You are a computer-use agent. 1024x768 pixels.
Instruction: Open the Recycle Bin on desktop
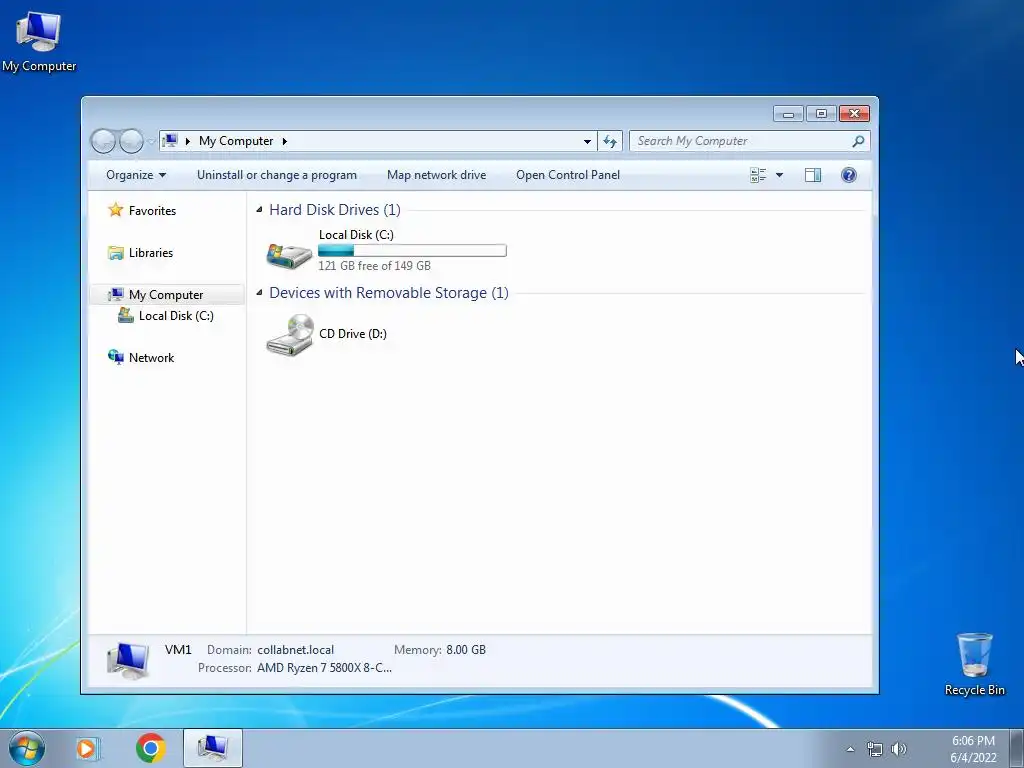coord(974,664)
